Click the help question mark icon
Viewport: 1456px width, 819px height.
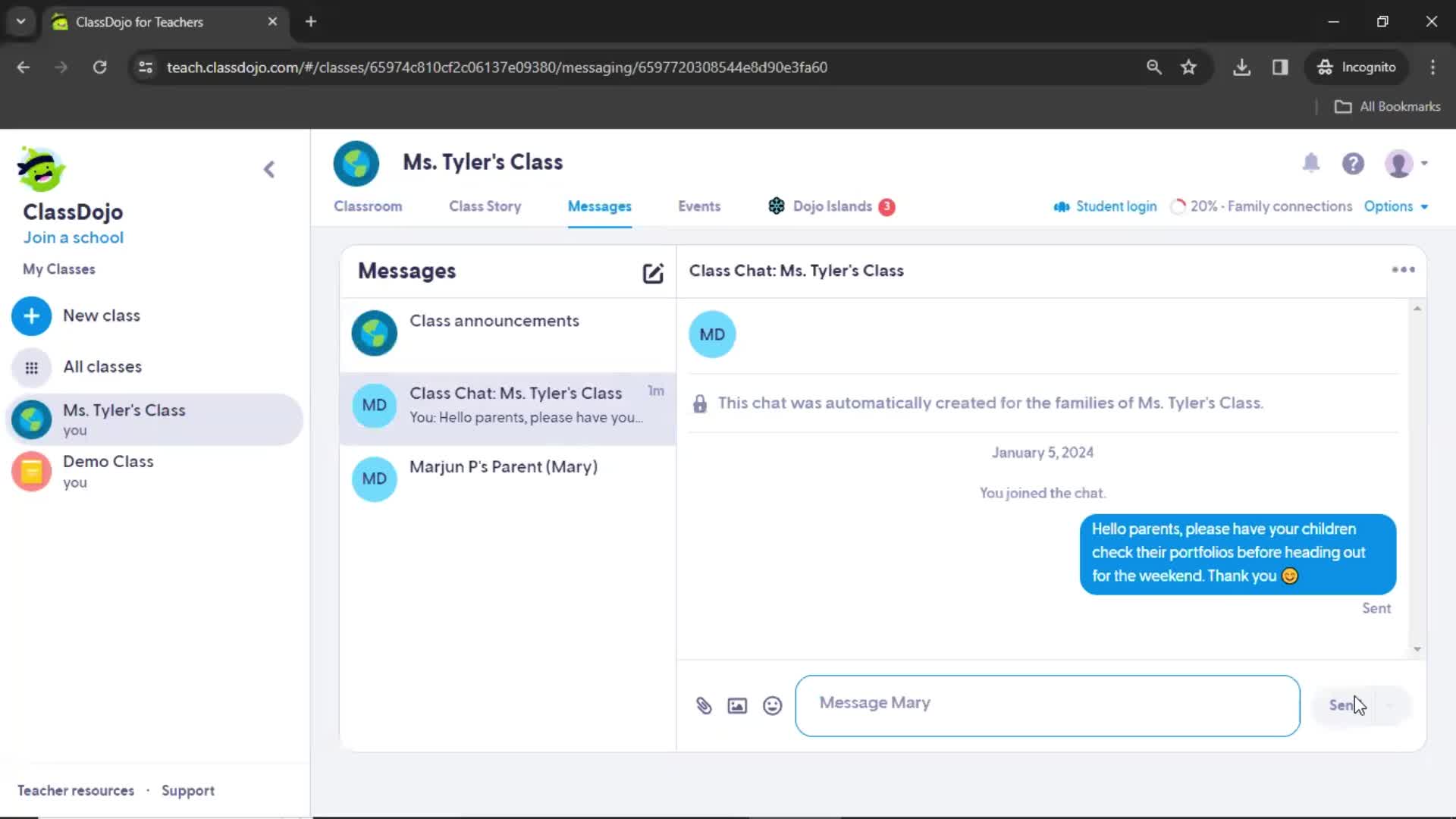[x=1353, y=163]
